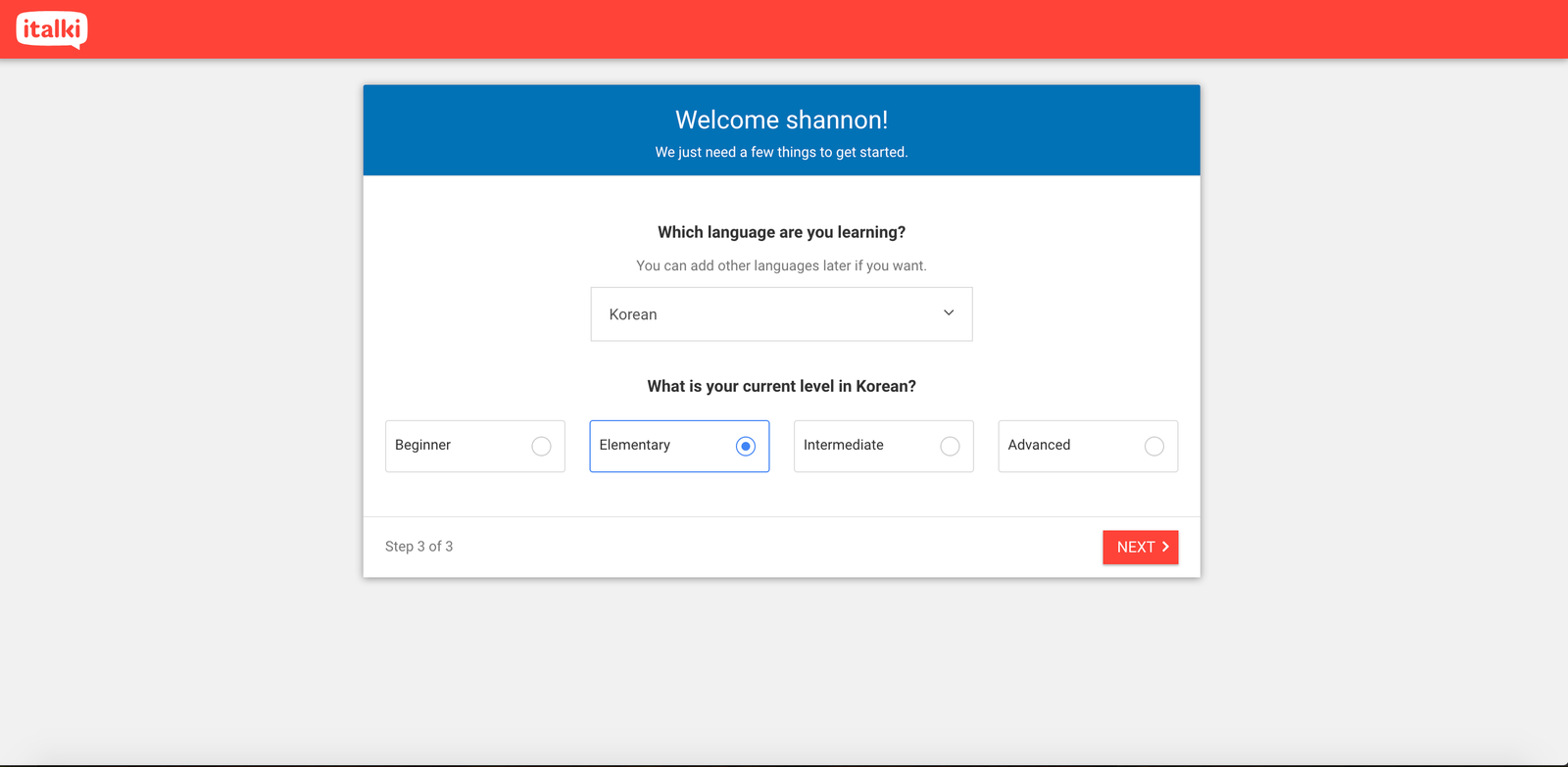Click the chevron arrow in the language selector
1568x767 pixels.
(x=948, y=313)
